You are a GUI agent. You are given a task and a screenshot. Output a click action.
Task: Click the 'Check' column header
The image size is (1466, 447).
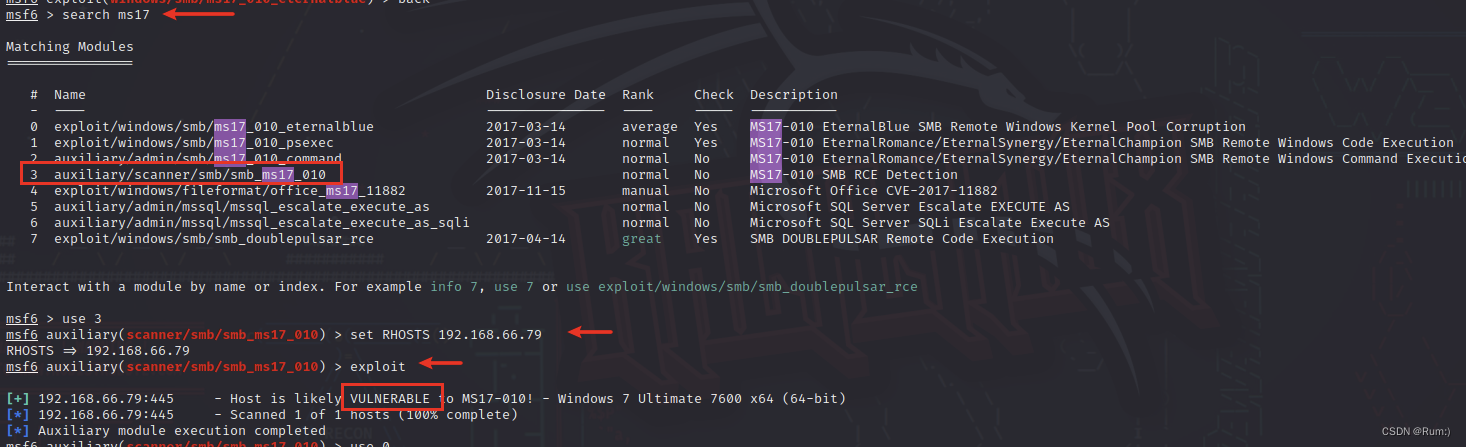(714, 95)
